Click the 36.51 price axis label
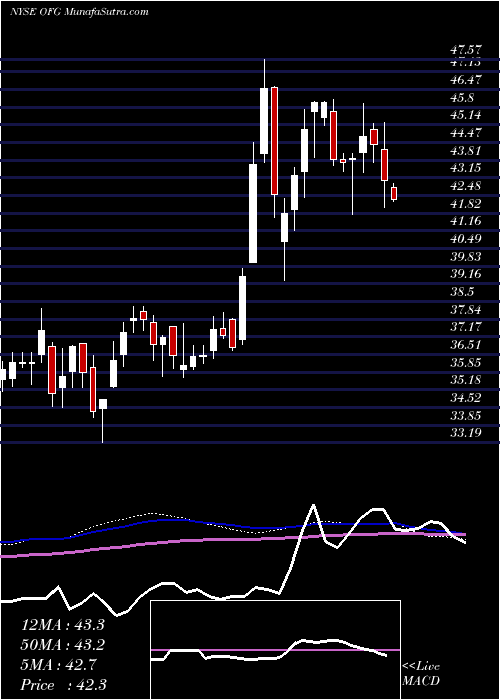The height and width of the screenshot is (700, 500). click(466, 345)
